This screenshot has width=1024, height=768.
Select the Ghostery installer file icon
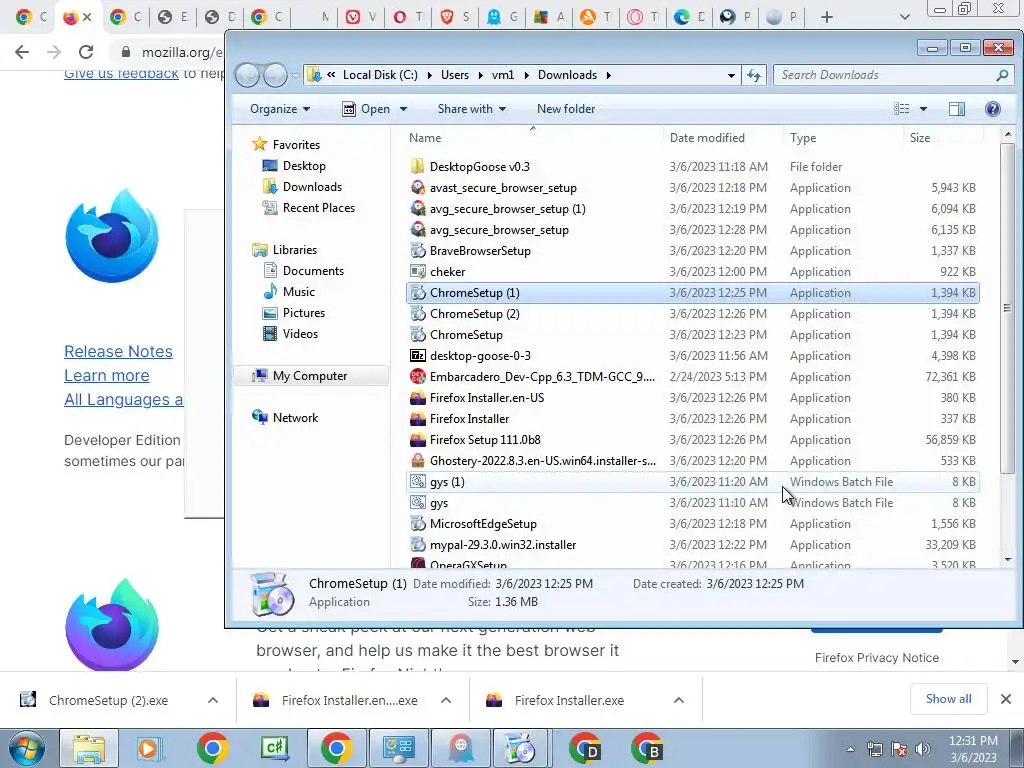[418, 460]
